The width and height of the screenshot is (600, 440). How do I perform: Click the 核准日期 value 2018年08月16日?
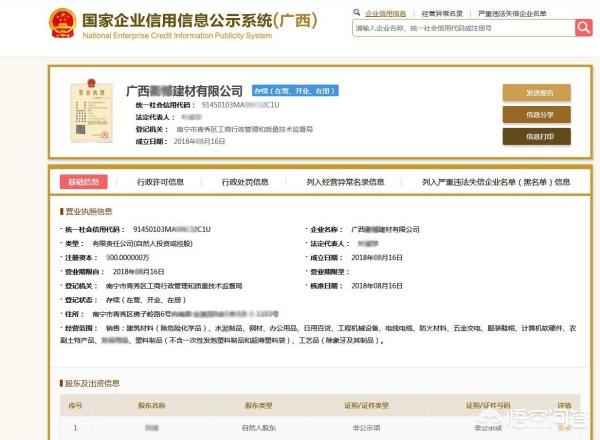click(377, 286)
